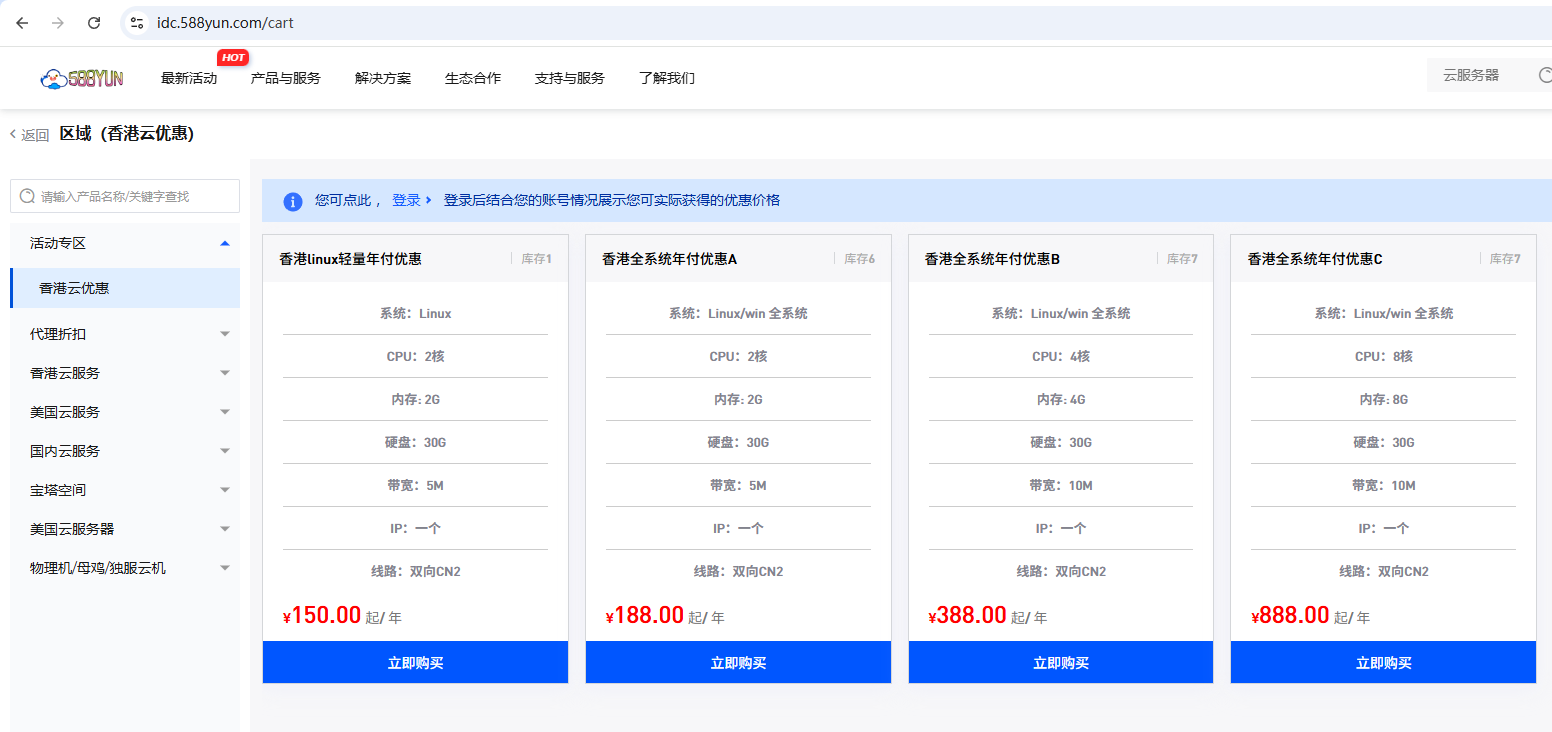Click the 返回 link at top left
1552x732 pixels.
[34, 132]
